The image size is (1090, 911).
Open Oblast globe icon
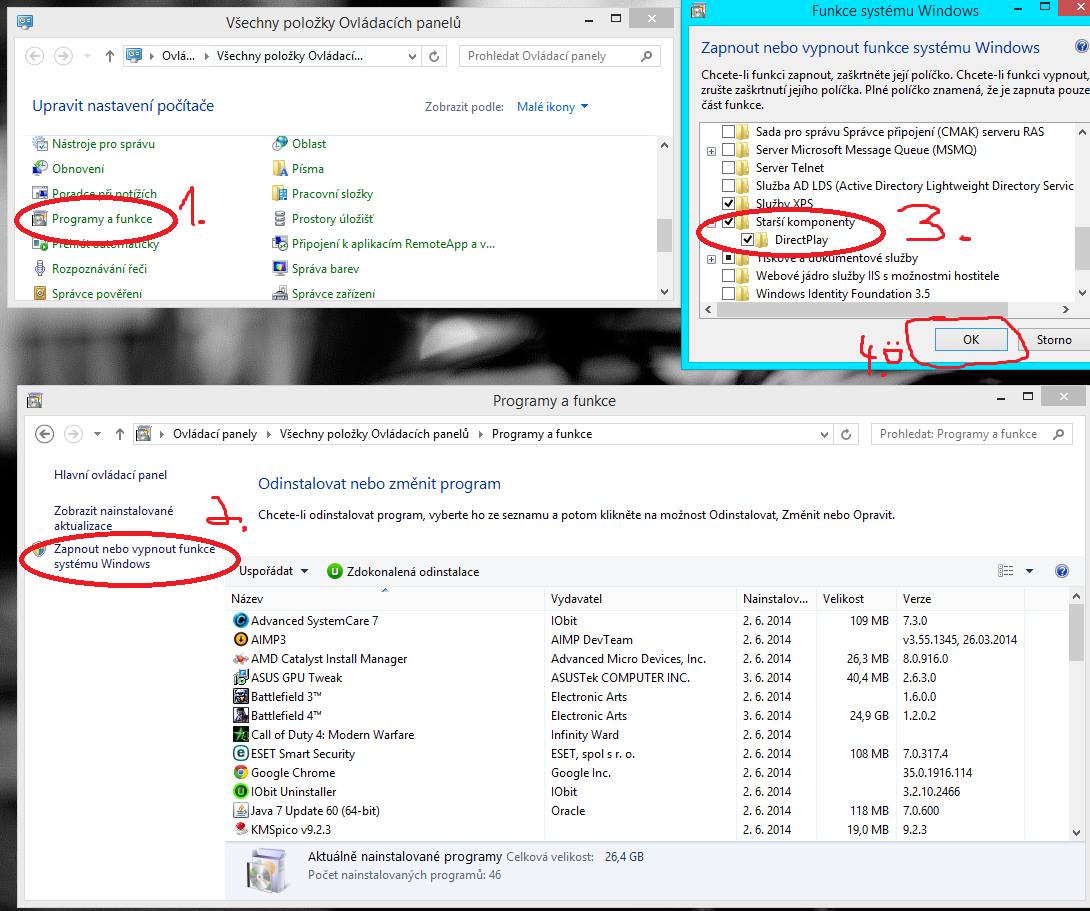[x=280, y=144]
